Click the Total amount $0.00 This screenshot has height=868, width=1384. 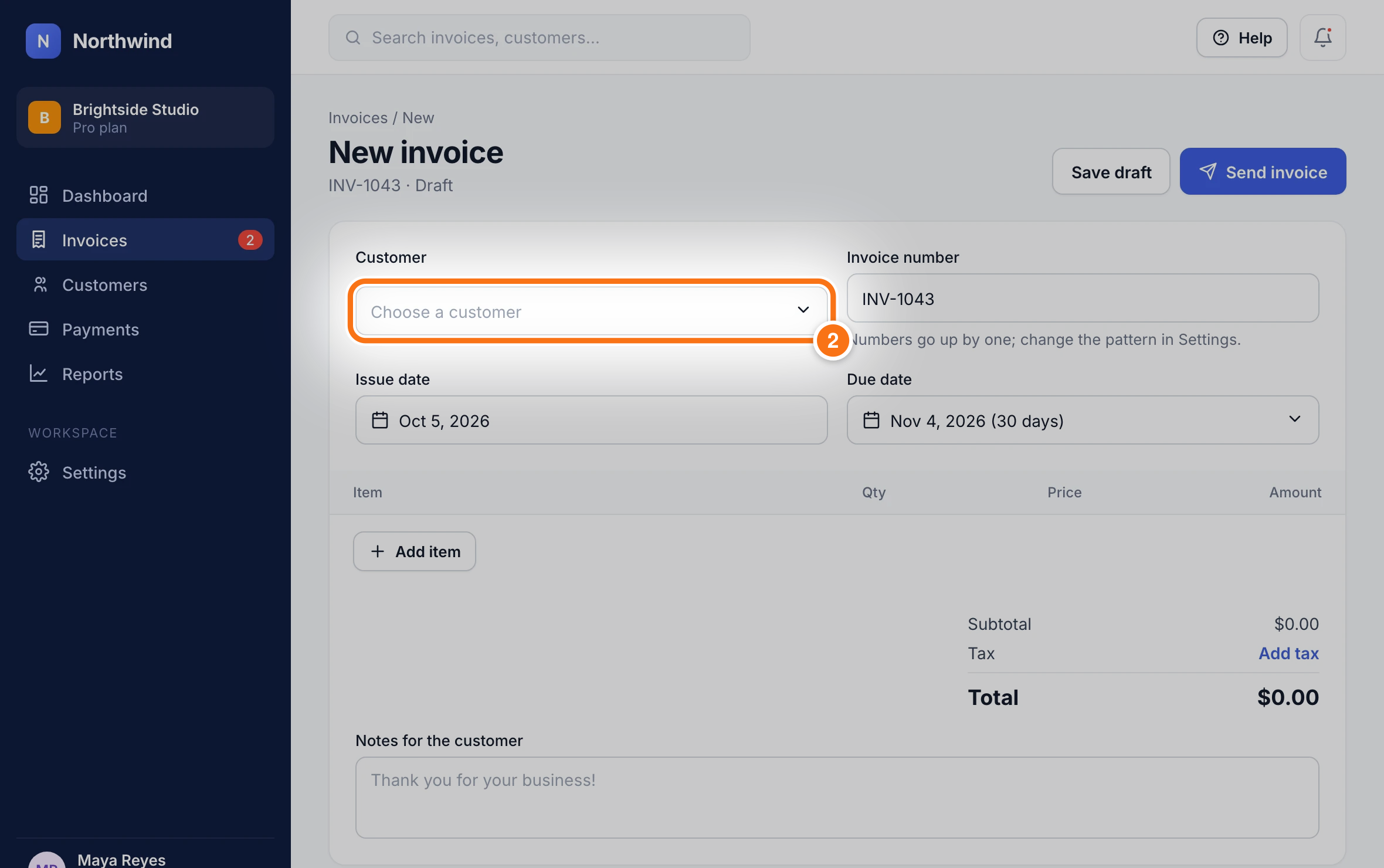tap(1288, 697)
